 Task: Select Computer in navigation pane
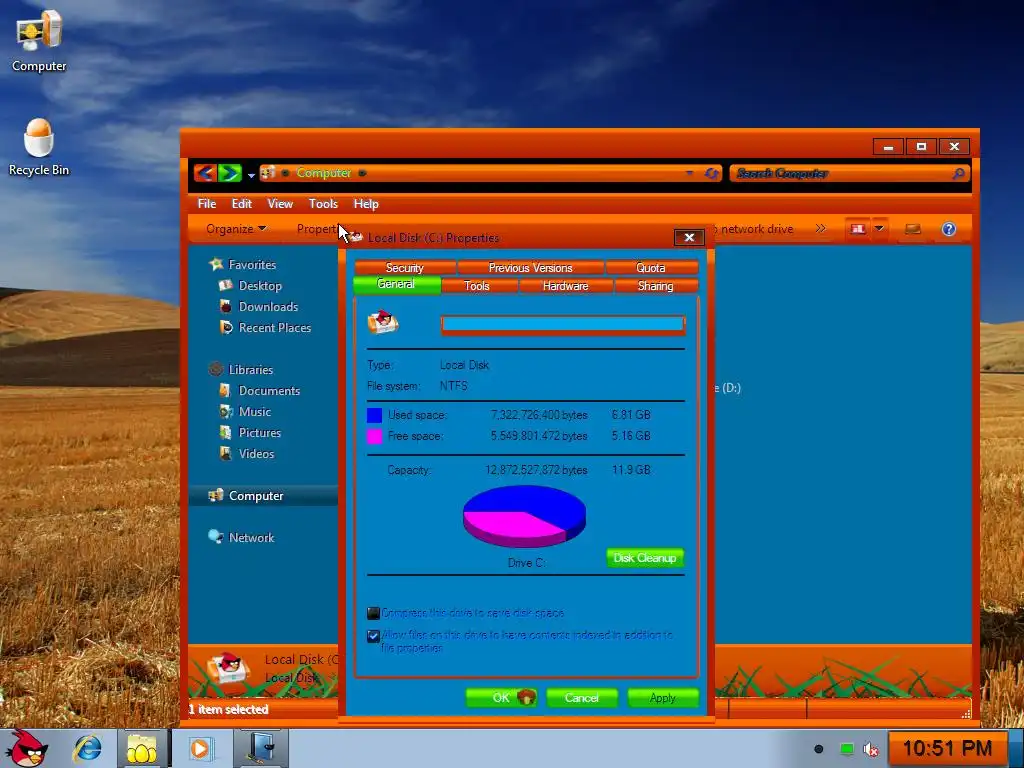(256, 496)
